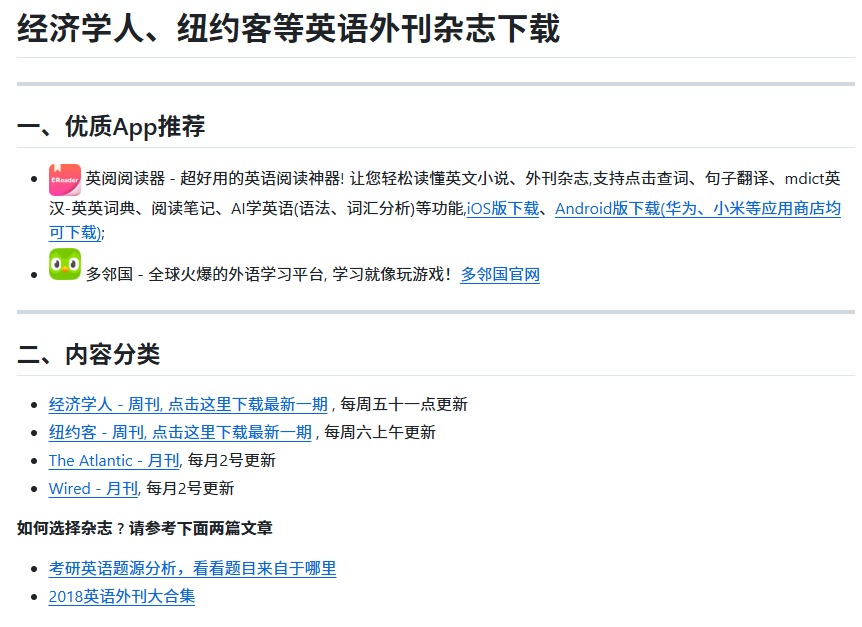Click the heading 一、优质App推荐
The width and height of the screenshot is (862, 627).
click(x=111, y=126)
